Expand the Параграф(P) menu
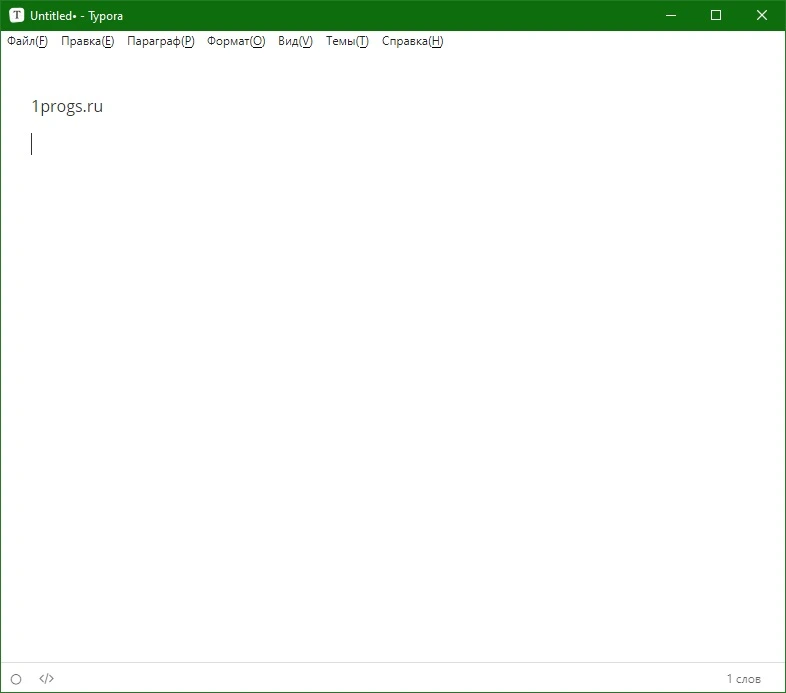This screenshot has width=786, height=693. (x=161, y=41)
